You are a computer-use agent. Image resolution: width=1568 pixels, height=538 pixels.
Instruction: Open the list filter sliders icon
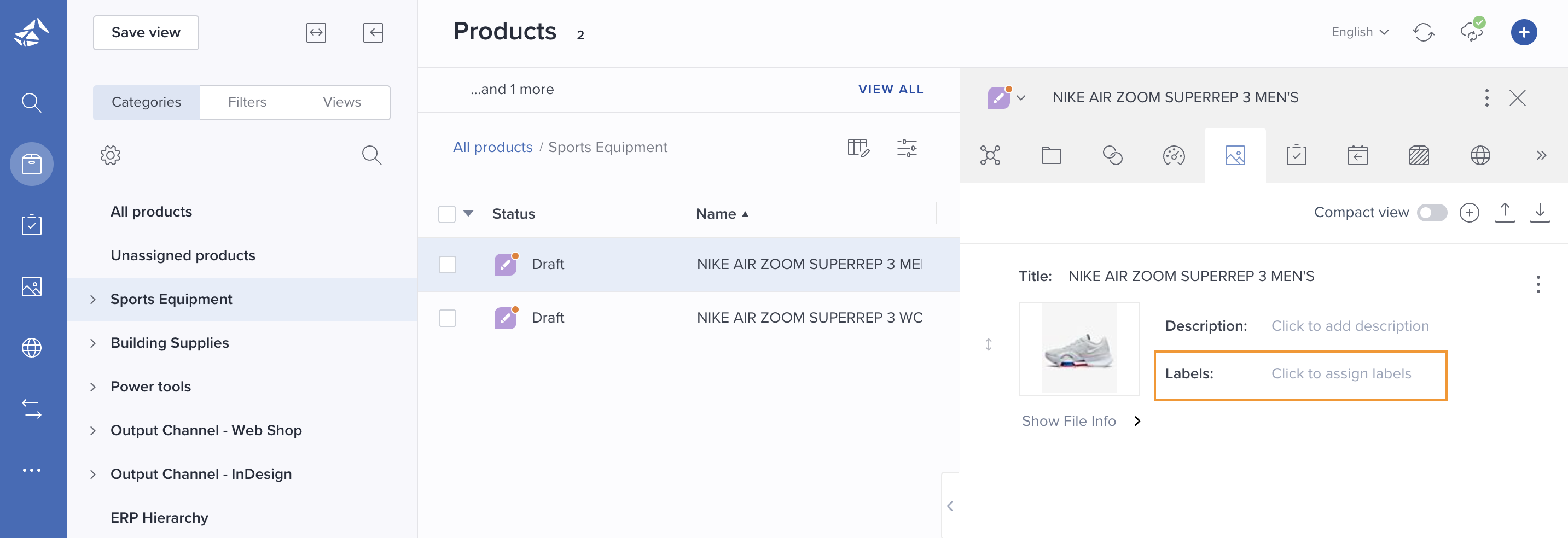tap(907, 148)
